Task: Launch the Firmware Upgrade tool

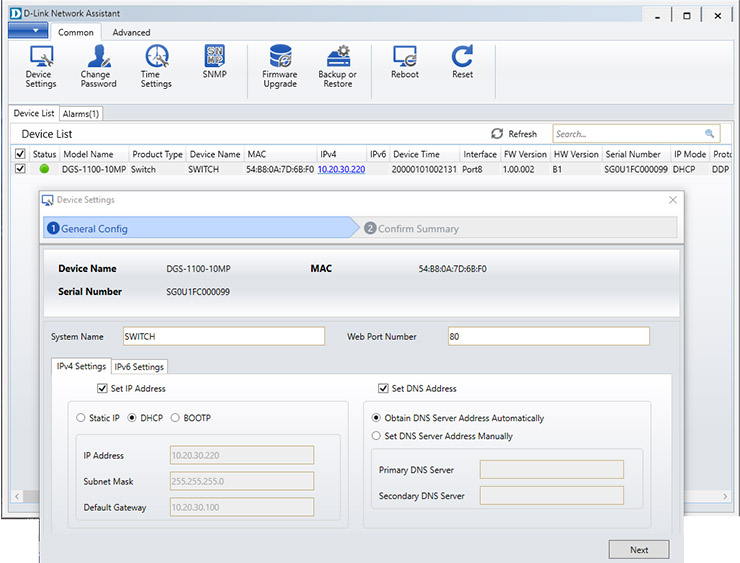Action: tap(280, 66)
